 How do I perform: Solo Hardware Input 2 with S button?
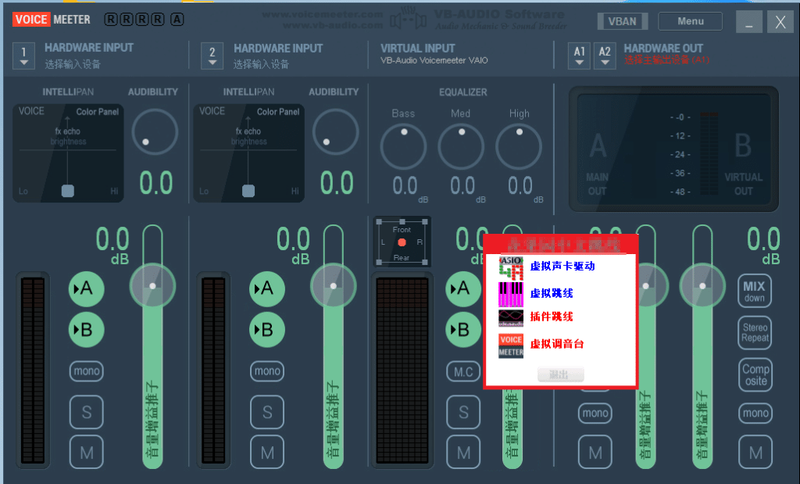click(267, 412)
